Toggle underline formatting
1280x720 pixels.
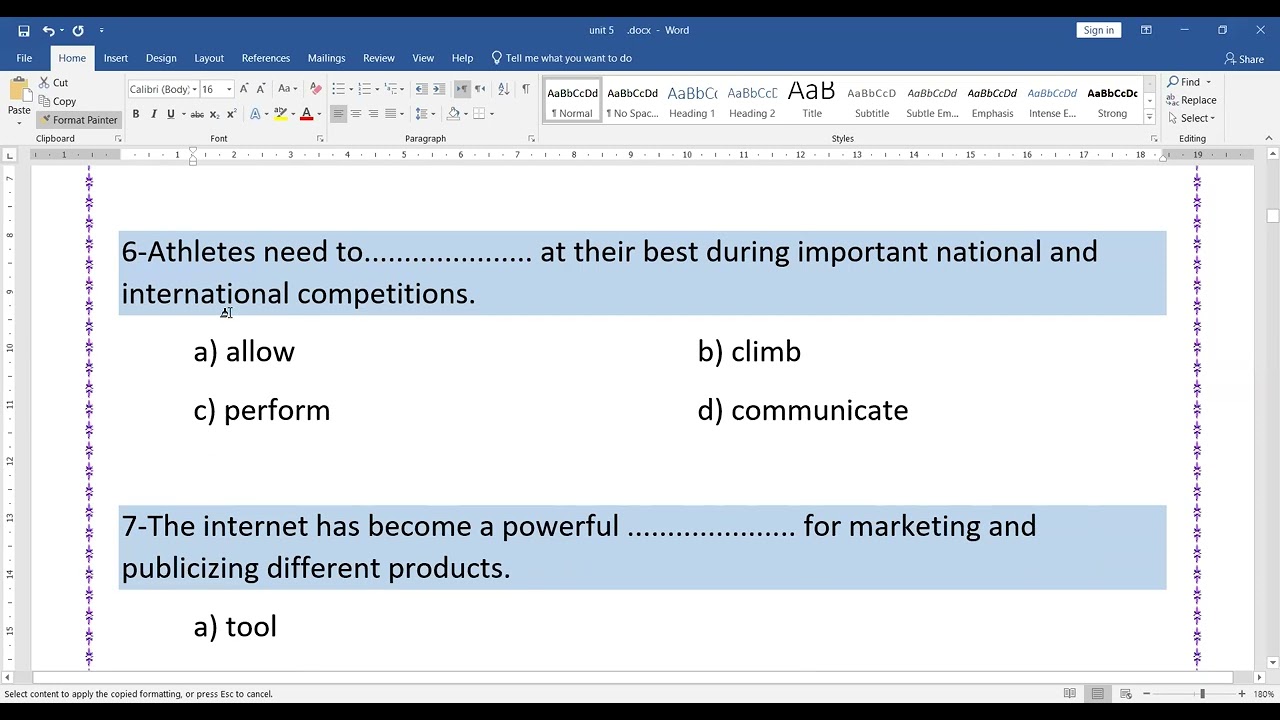(170, 114)
